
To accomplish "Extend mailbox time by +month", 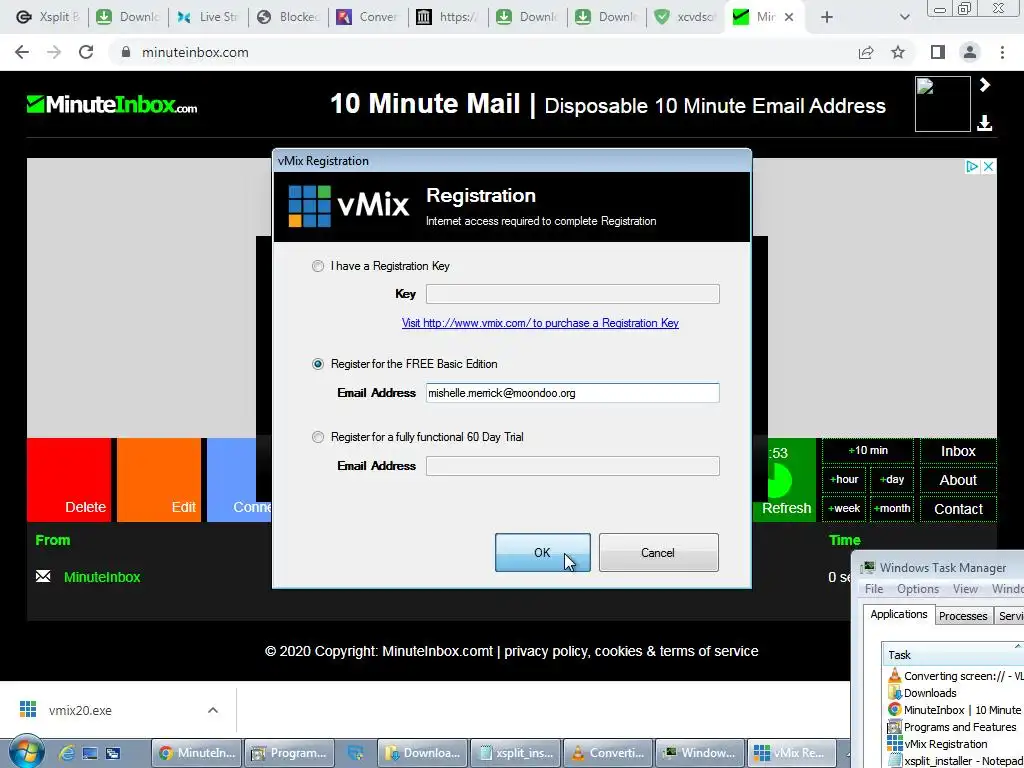I will (891, 508).
